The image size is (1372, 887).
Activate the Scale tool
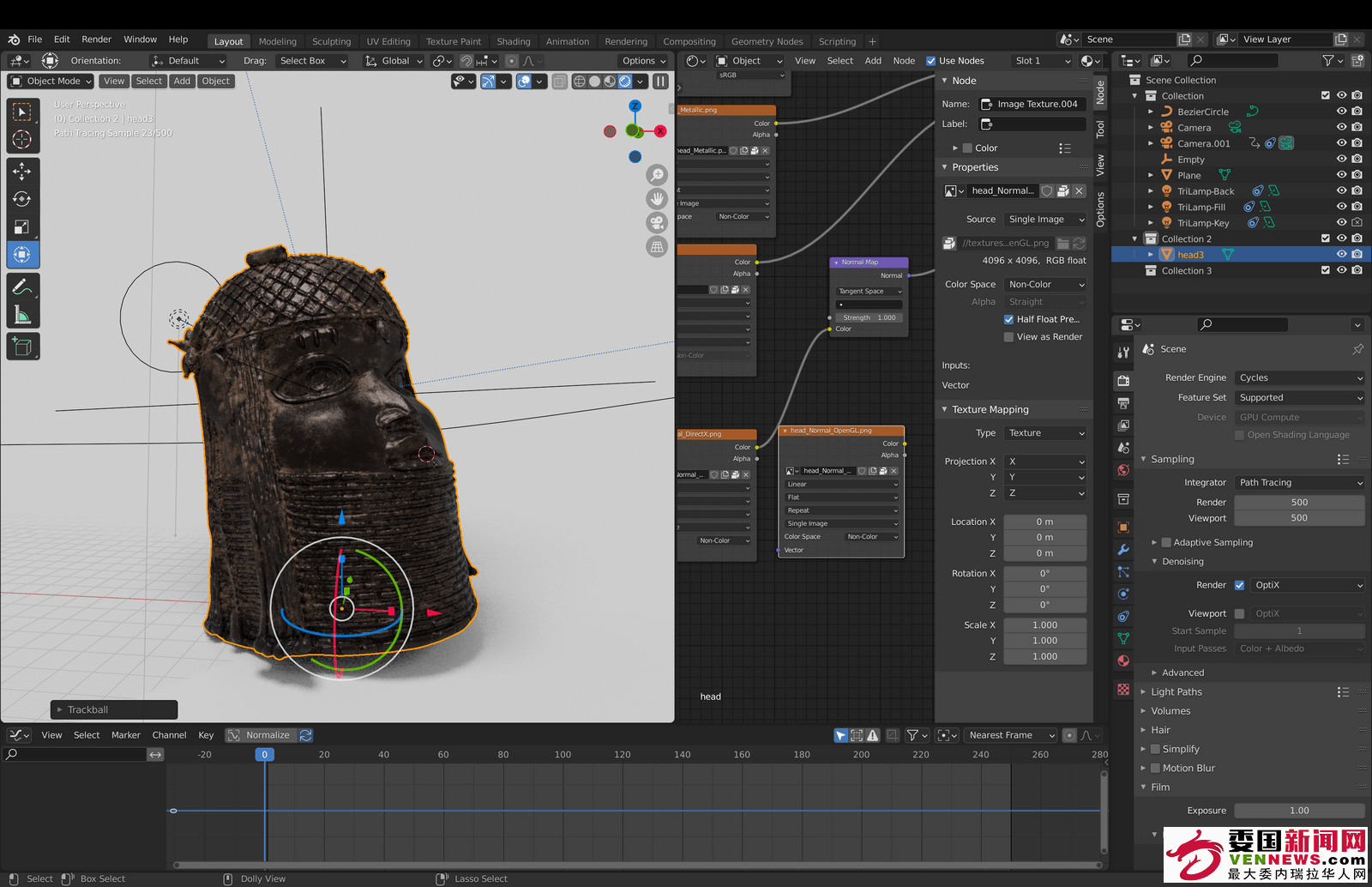point(22,227)
